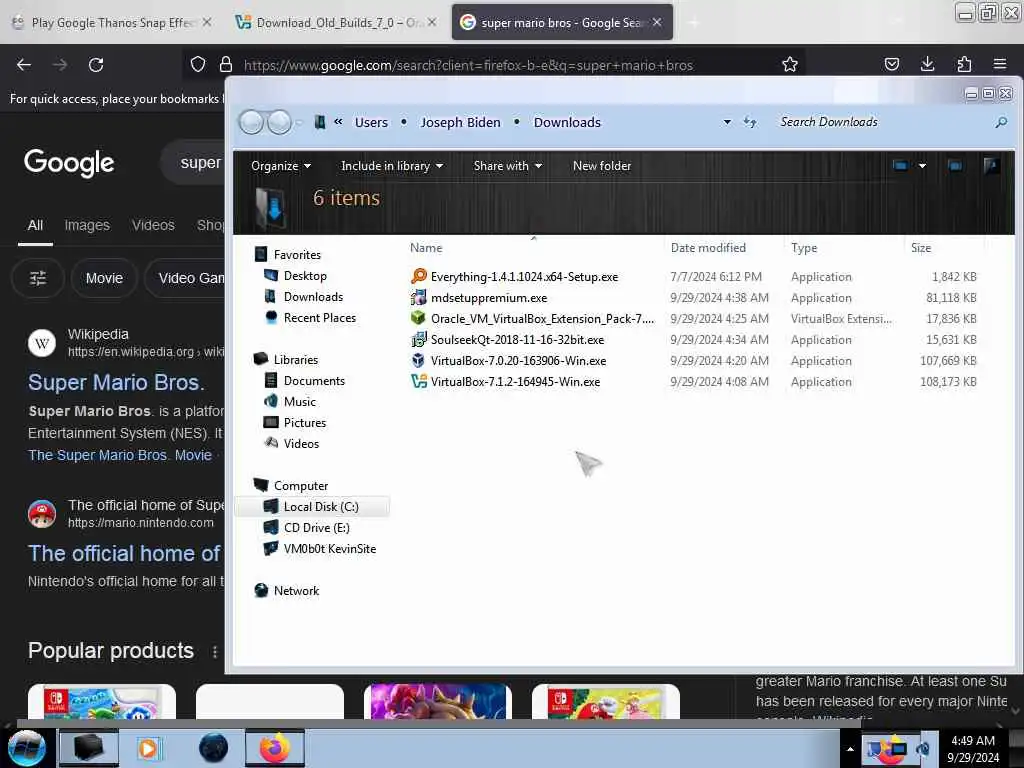
Task: Select the All results tab
Action: point(35,225)
